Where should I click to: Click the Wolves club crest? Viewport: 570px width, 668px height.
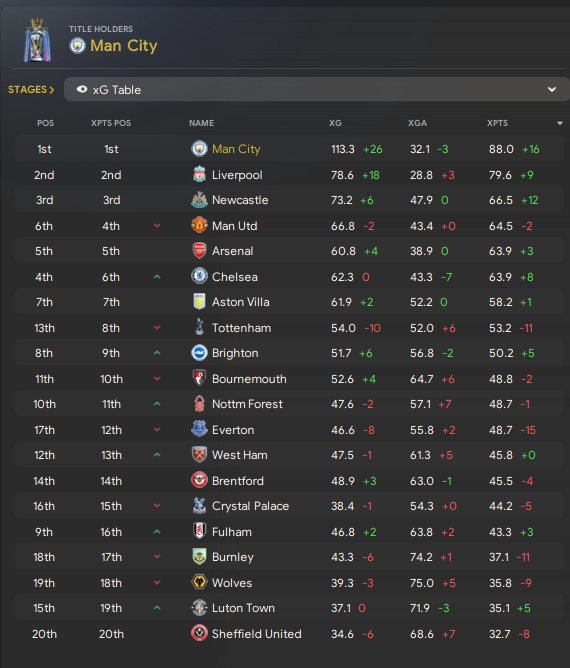(x=199, y=582)
